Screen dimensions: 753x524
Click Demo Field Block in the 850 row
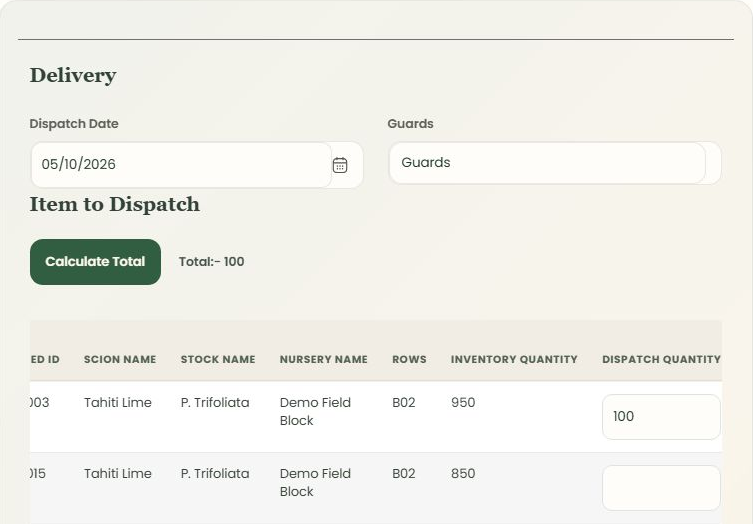point(316,483)
